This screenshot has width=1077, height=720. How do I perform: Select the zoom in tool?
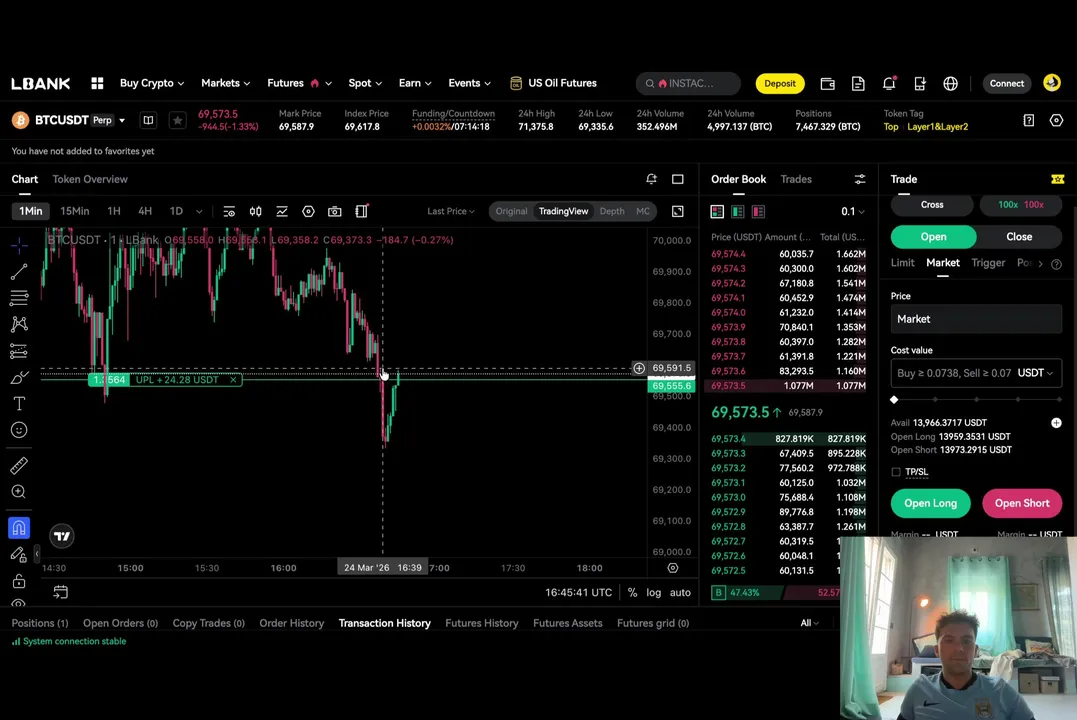tap(19, 492)
